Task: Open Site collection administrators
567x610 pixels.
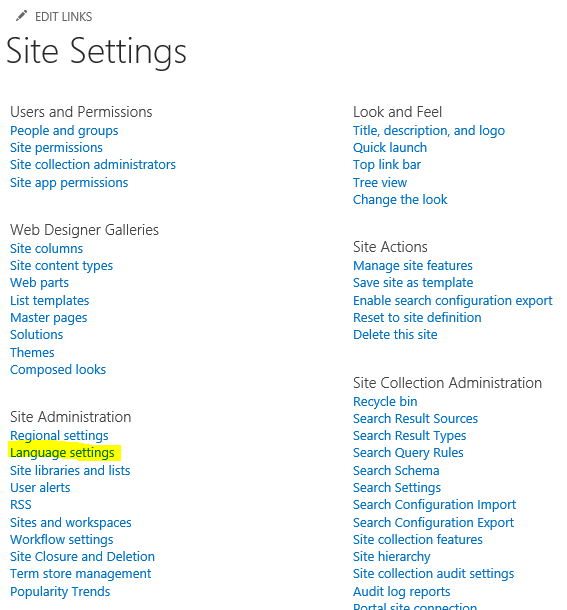Action: tap(93, 165)
